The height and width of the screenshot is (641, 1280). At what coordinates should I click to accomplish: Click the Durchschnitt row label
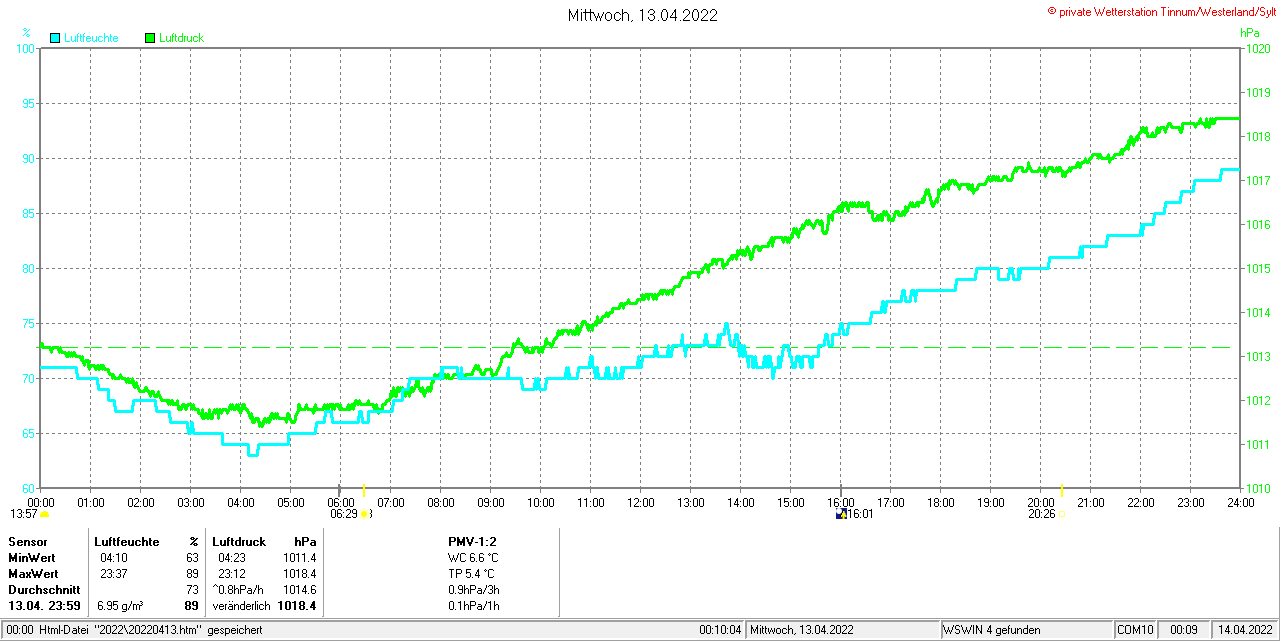pyautogui.click(x=44, y=590)
